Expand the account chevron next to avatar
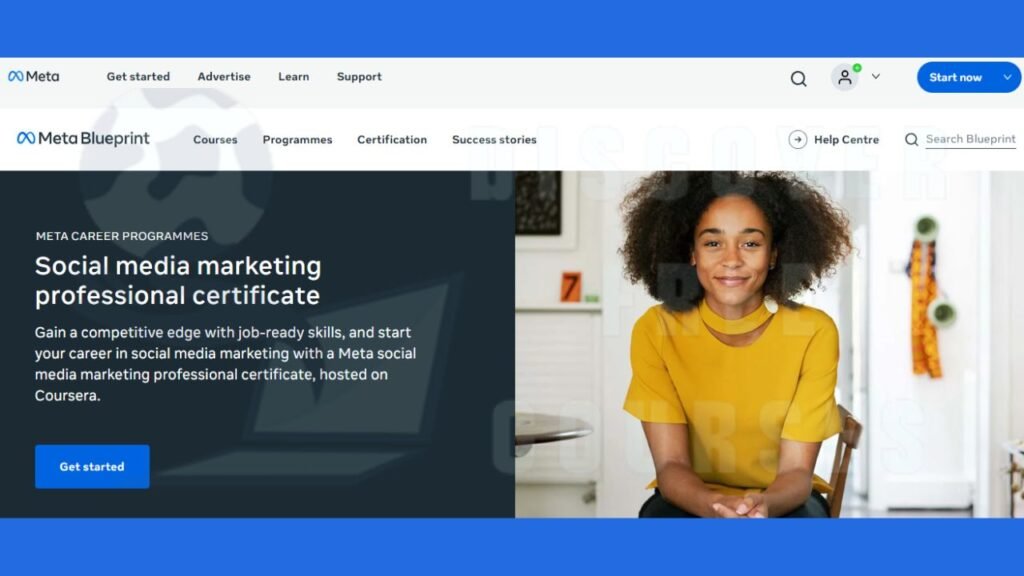1024x576 pixels. pyautogui.click(x=876, y=76)
